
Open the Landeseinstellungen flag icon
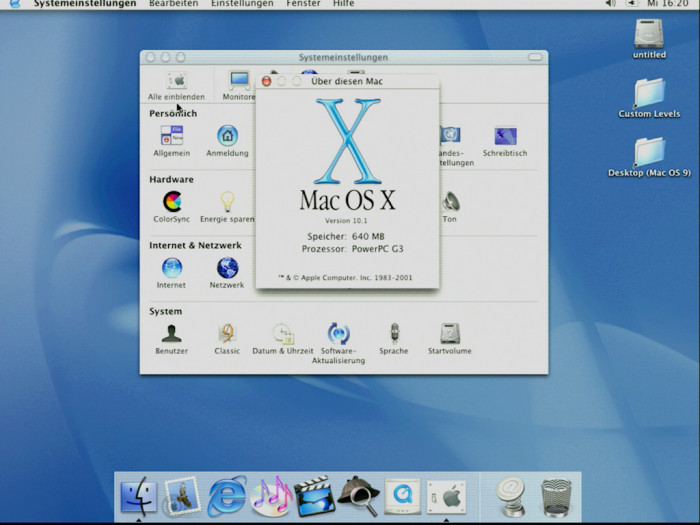tap(450, 135)
